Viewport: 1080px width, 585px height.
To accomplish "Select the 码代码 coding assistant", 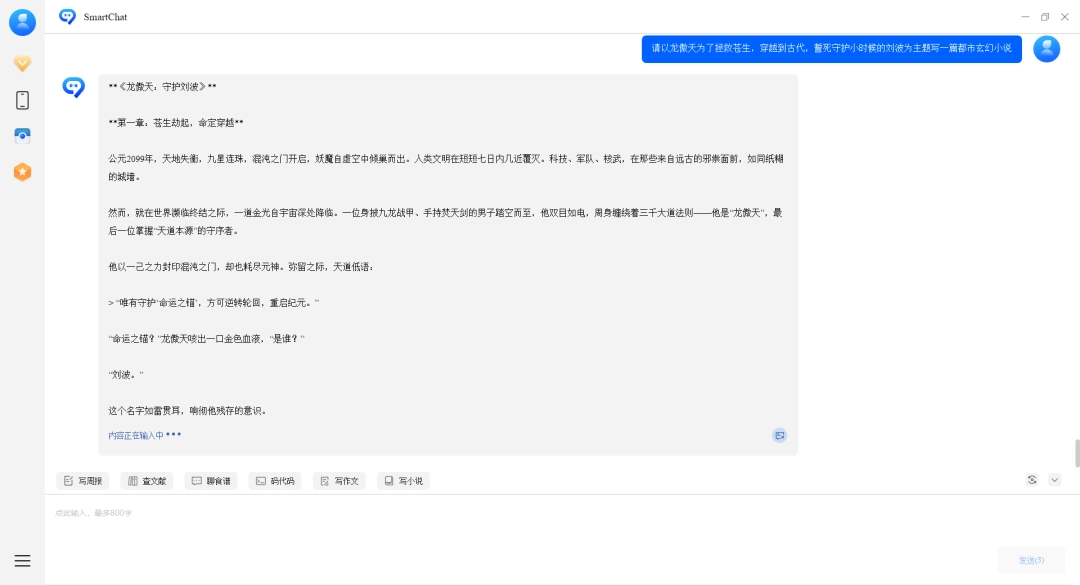I will click(x=275, y=480).
